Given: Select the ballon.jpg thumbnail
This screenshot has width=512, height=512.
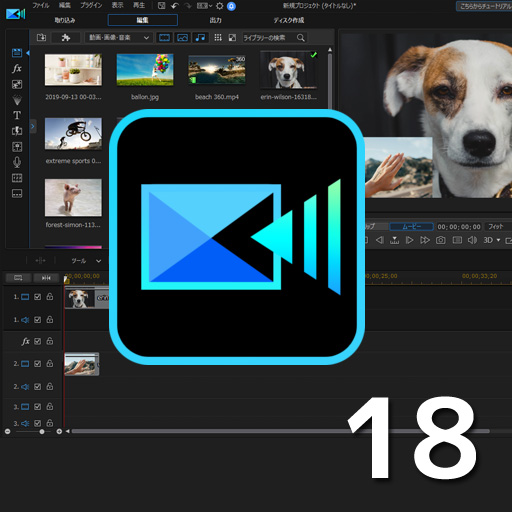Looking at the screenshot, I should [145, 70].
